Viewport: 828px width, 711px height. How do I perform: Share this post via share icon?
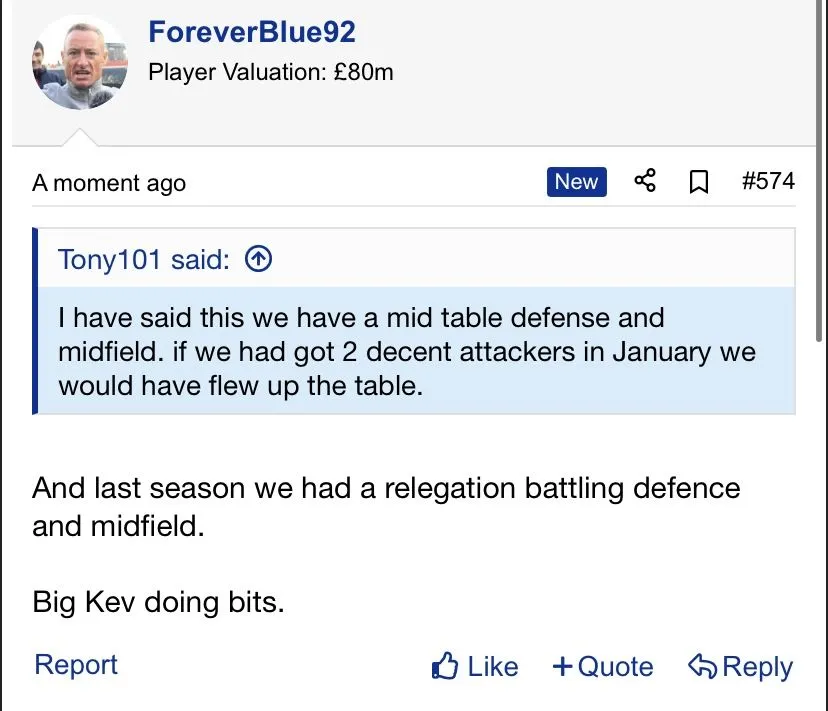[x=645, y=181]
